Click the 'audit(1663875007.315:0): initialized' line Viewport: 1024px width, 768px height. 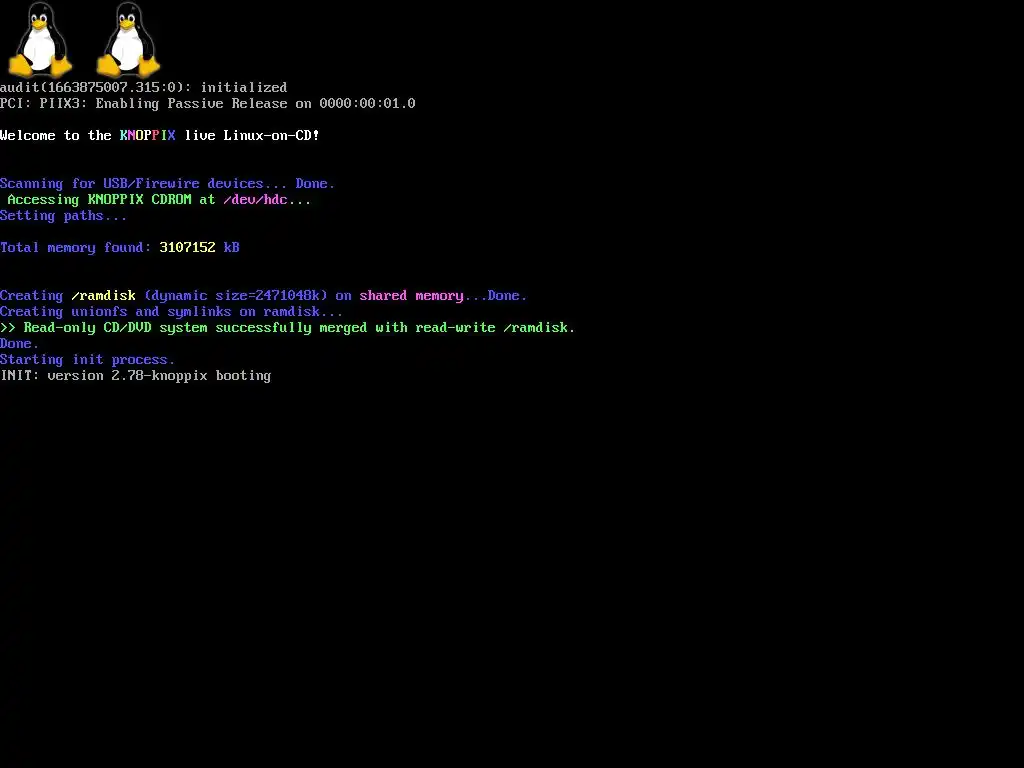[144, 88]
